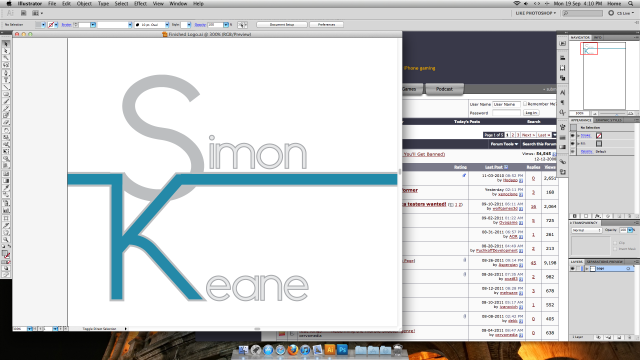
Task: Enable Invert Mask checkbox in Transparency panel
Action: coord(615,249)
